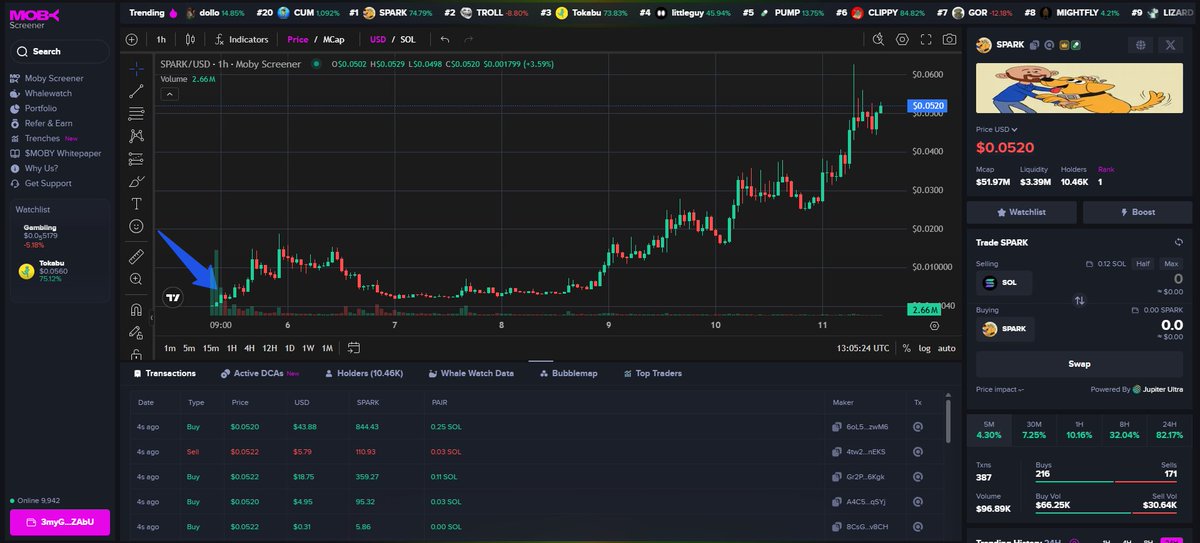Click the Half amount button
The height and width of the screenshot is (543, 1200).
[1142, 263]
